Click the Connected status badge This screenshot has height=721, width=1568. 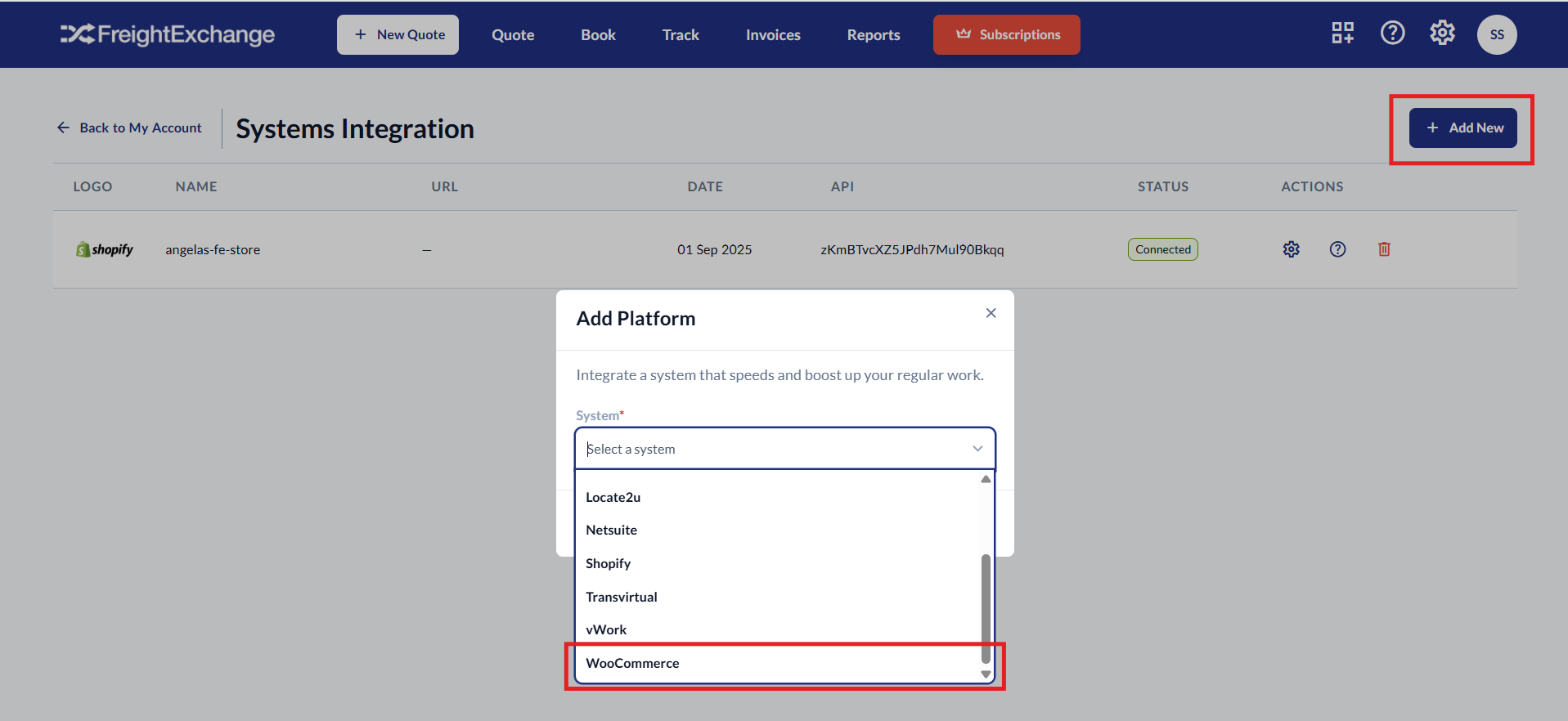point(1162,249)
